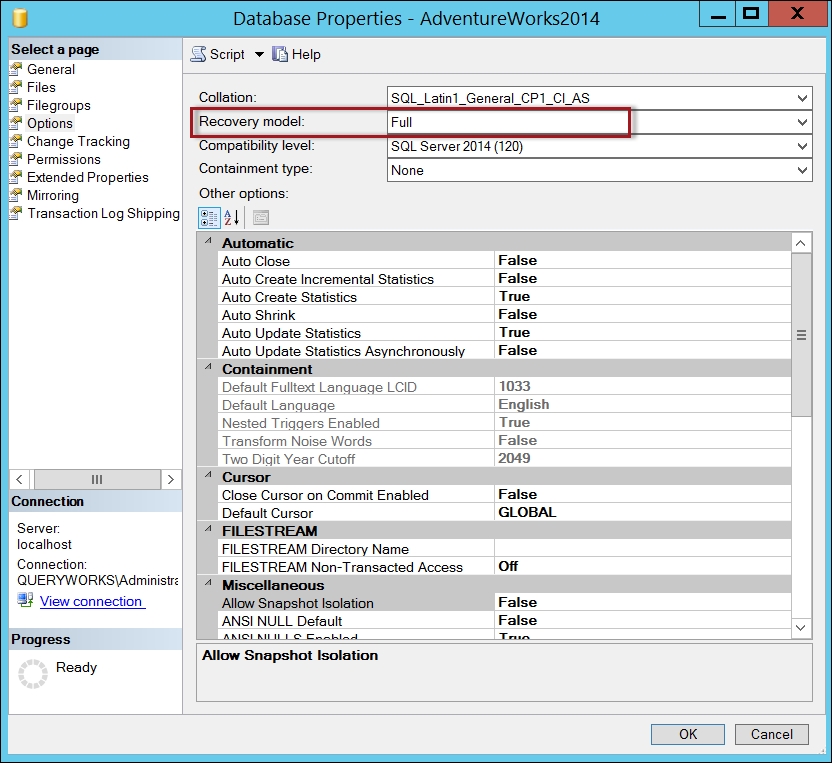Click the OK button
832x763 pixels.
[x=688, y=734]
